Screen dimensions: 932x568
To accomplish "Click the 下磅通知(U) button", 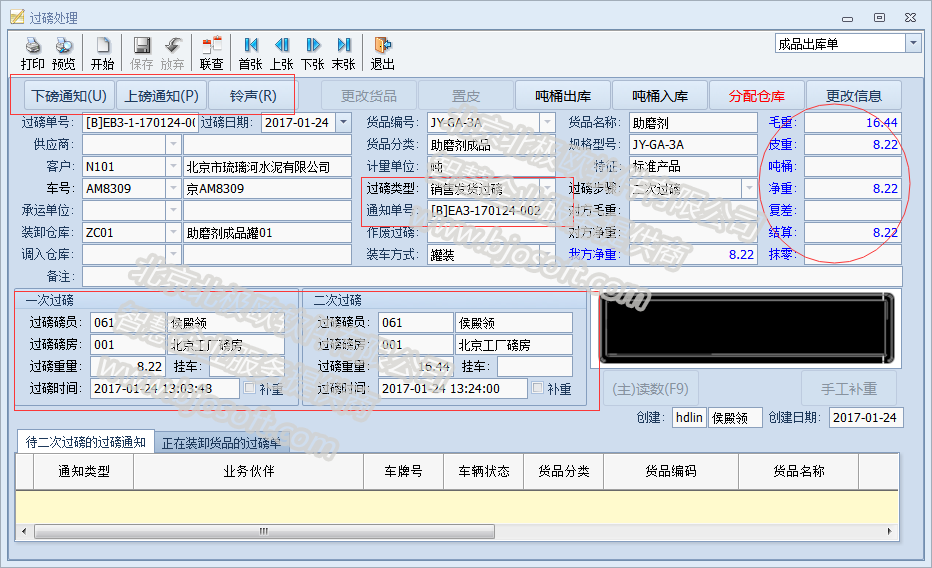I will pyautogui.click(x=69, y=96).
